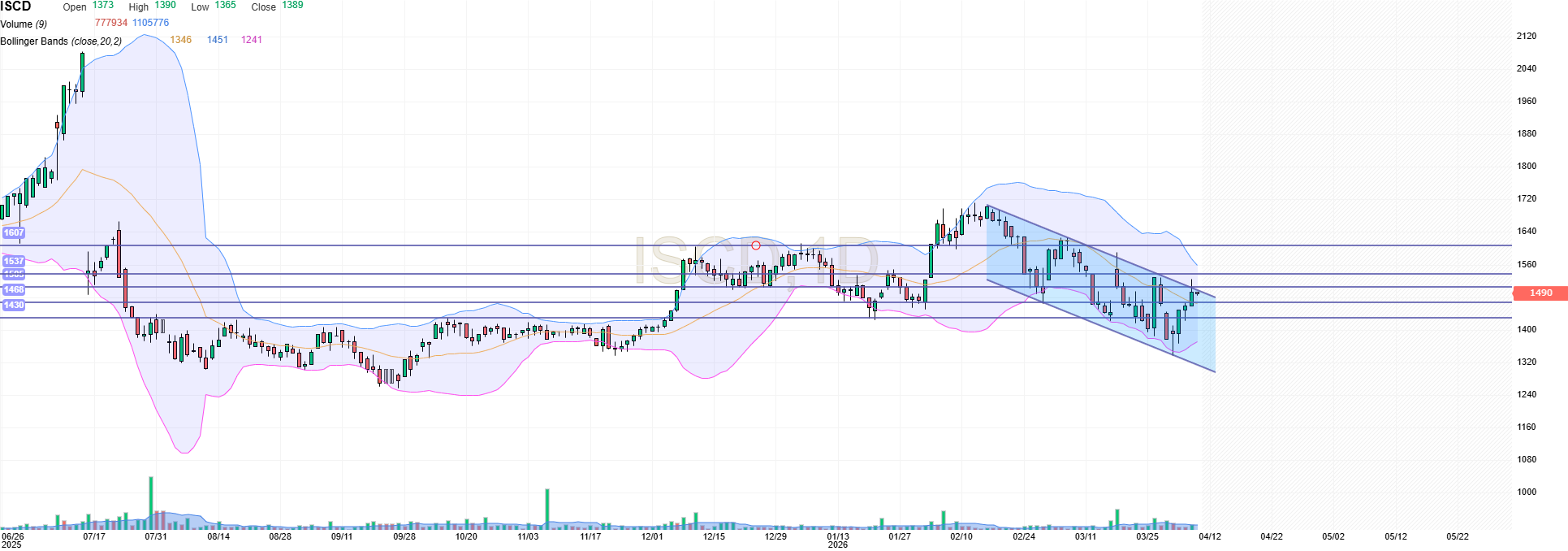Click the 06/26 2025 date label
This screenshot has height=551, width=1568.
pyautogui.click(x=12, y=540)
